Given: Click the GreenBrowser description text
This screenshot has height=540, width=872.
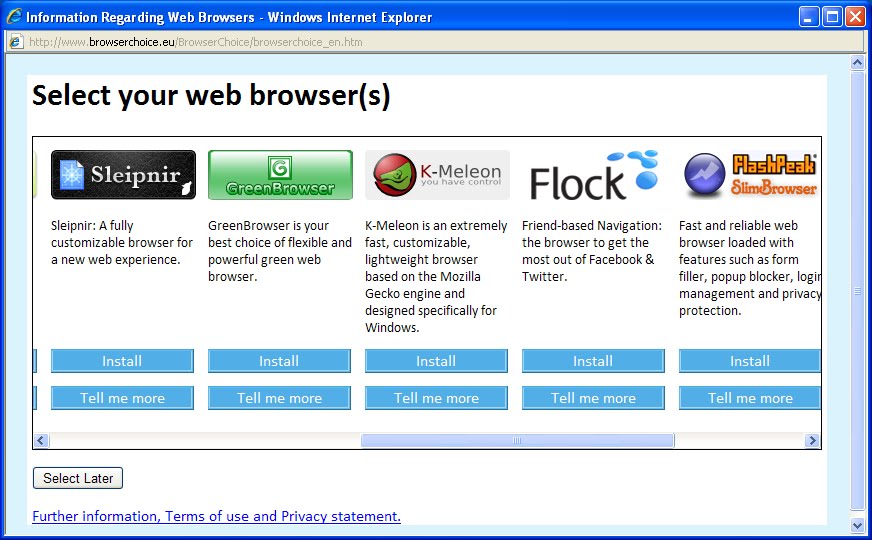Looking at the screenshot, I should (x=280, y=251).
